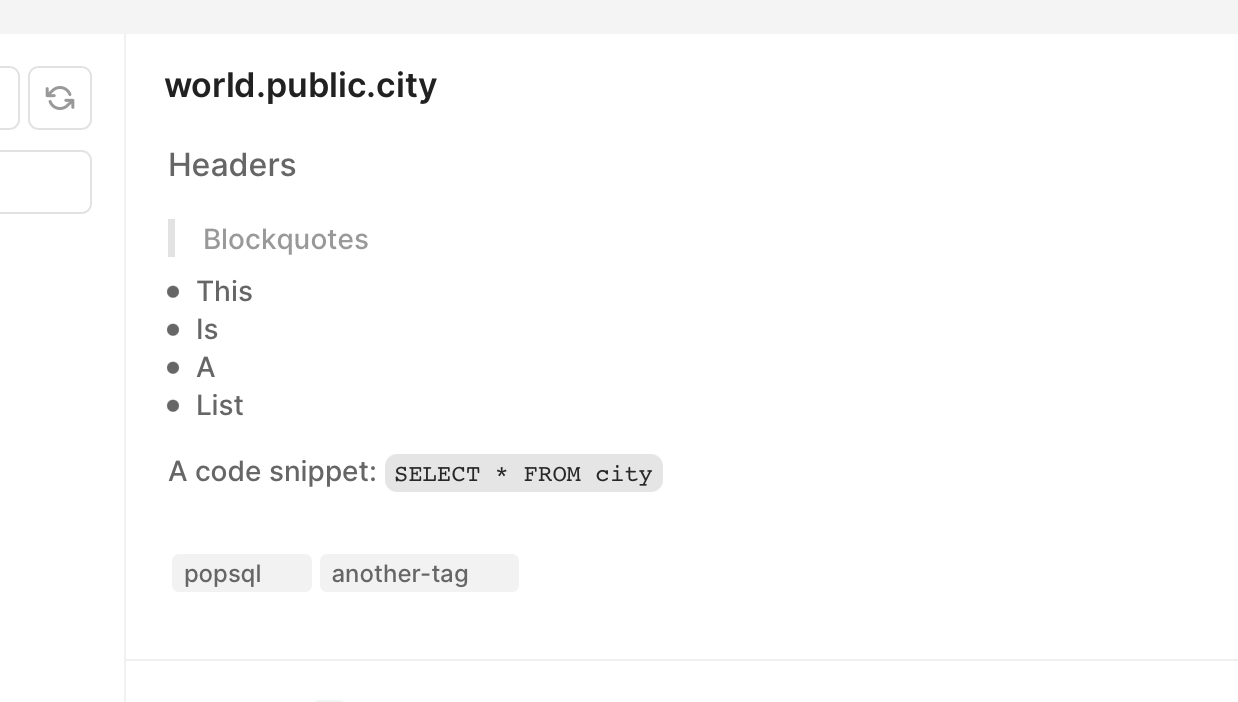Click the Headers heading in the description
The height and width of the screenshot is (702, 1238).
click(232, 165)
